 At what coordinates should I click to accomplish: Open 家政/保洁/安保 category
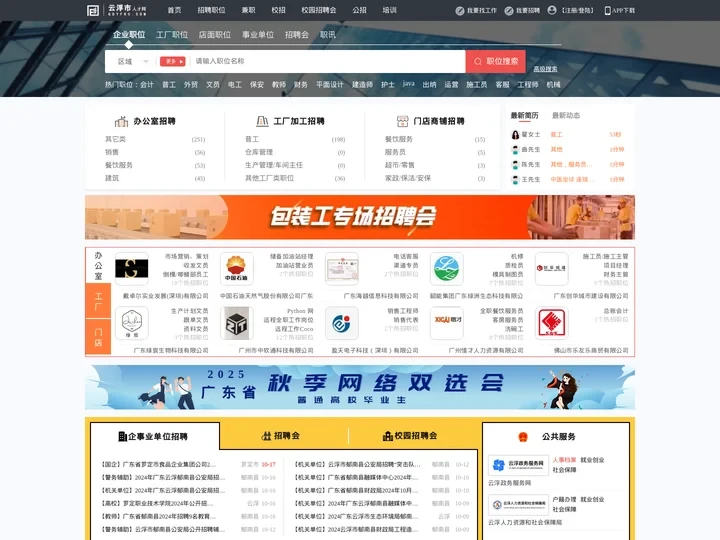pos(408,178)
